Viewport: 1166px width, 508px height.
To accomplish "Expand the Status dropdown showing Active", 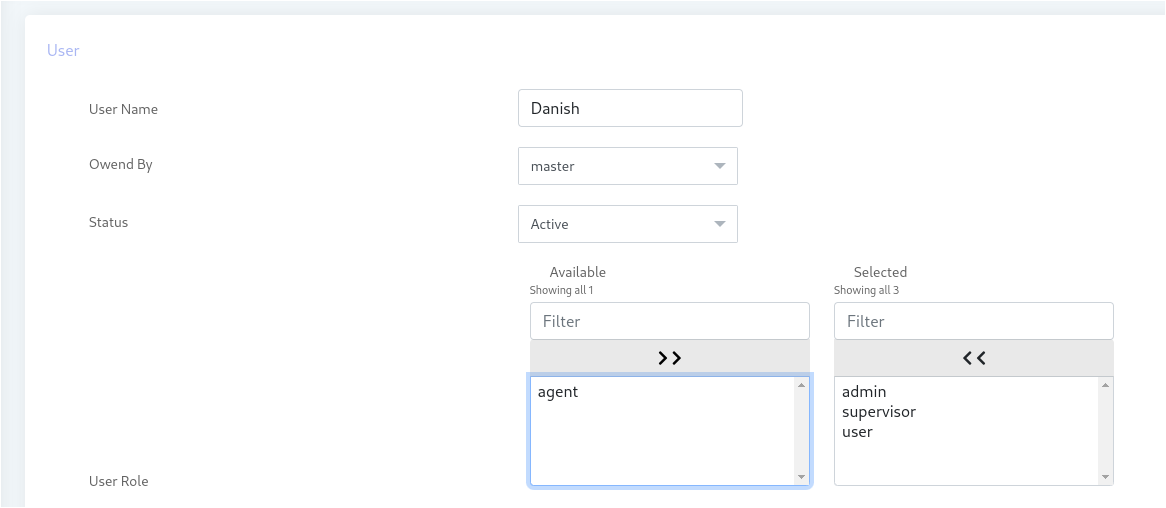I will coord(627,224).
